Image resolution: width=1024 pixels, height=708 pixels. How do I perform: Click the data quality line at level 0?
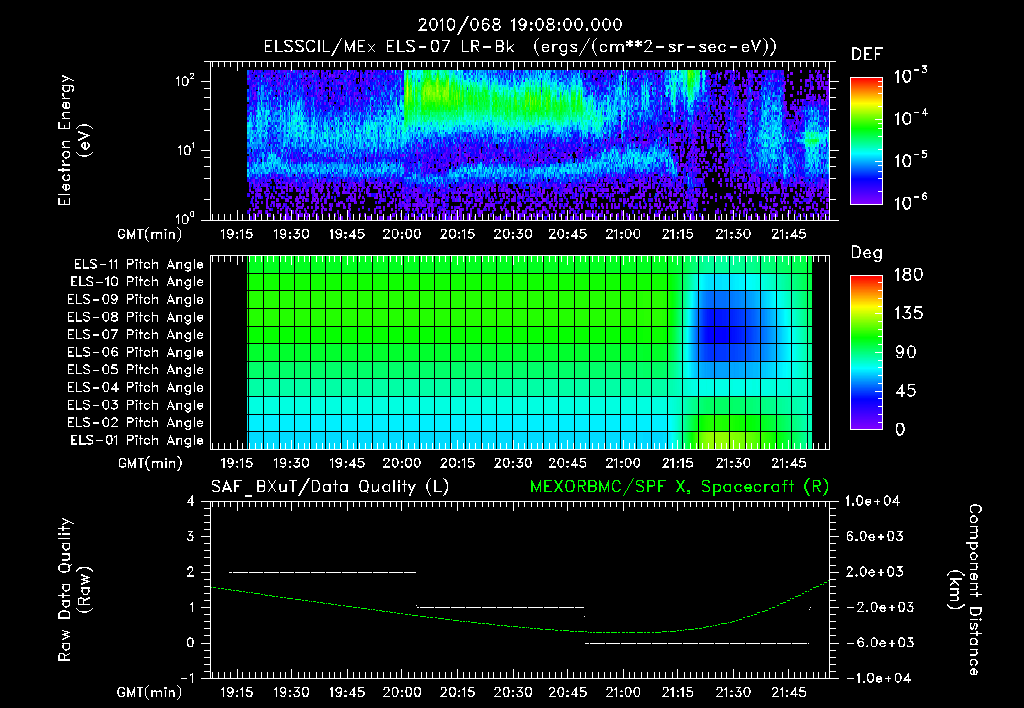click(697, 643)
